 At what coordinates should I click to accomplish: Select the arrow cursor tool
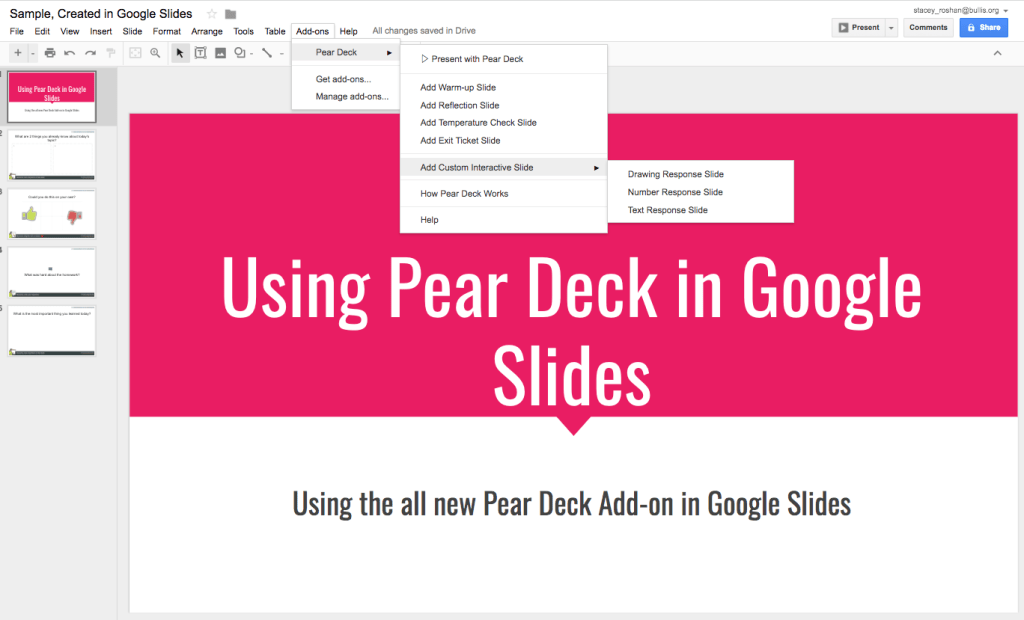tap(180, 53)
